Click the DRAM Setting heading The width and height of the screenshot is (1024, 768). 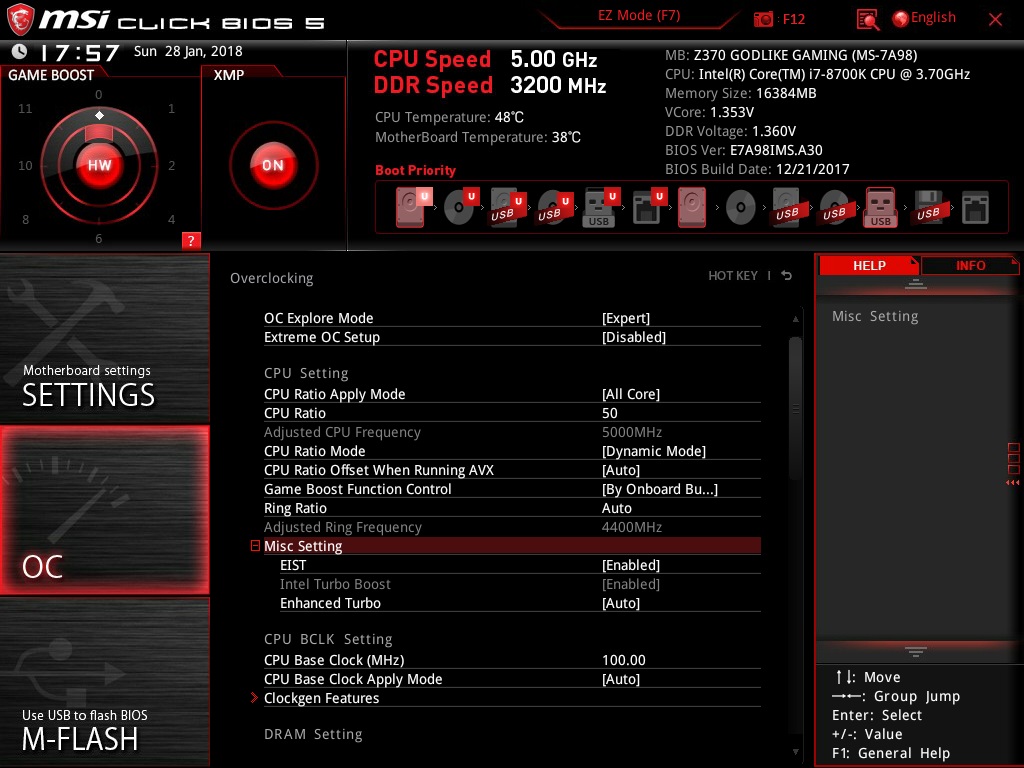[313, 734]
